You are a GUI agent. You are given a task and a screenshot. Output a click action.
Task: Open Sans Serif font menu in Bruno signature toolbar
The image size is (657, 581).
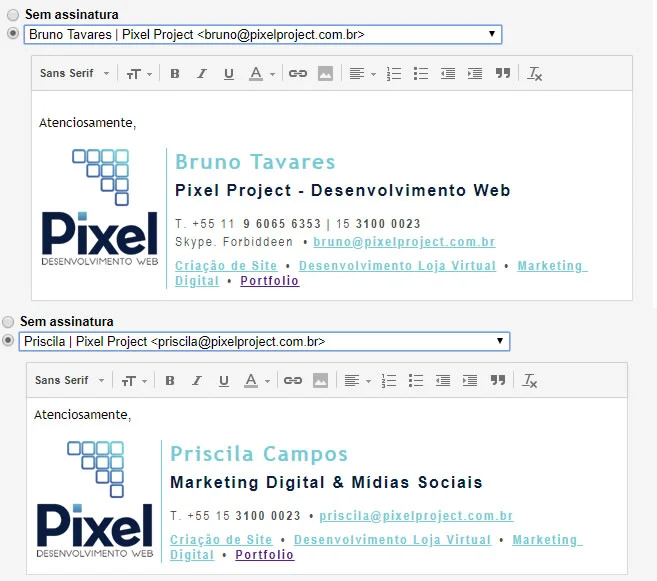coord(74,73)
